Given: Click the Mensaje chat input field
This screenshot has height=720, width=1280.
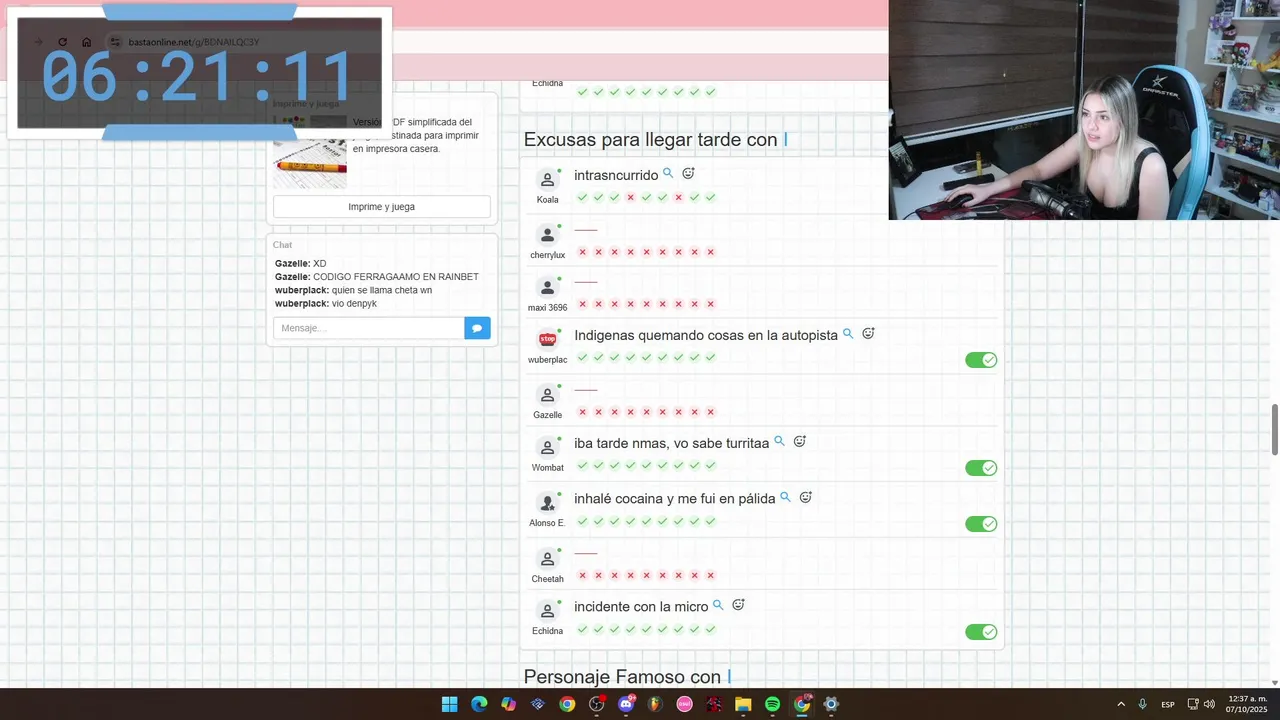Looking at the screenshot, I should (369, 328).
